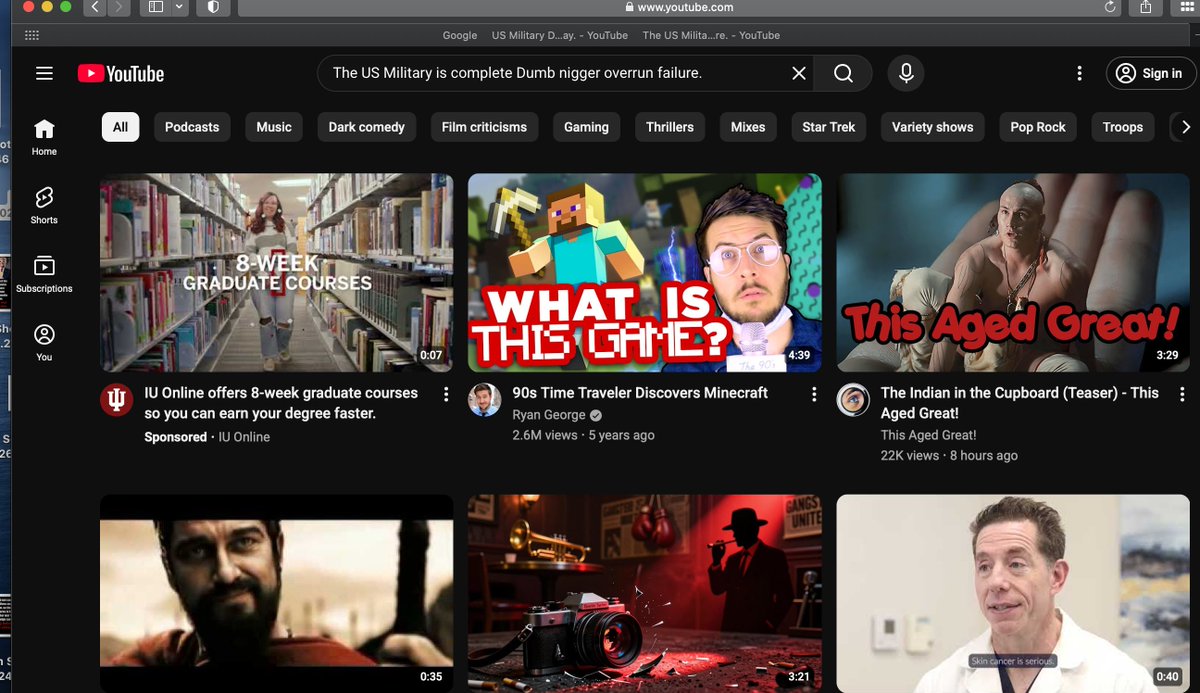Click the YouTube logo
Viewport: 1200px width, 693px height.
pyautogui.click(x=120, y=73)
